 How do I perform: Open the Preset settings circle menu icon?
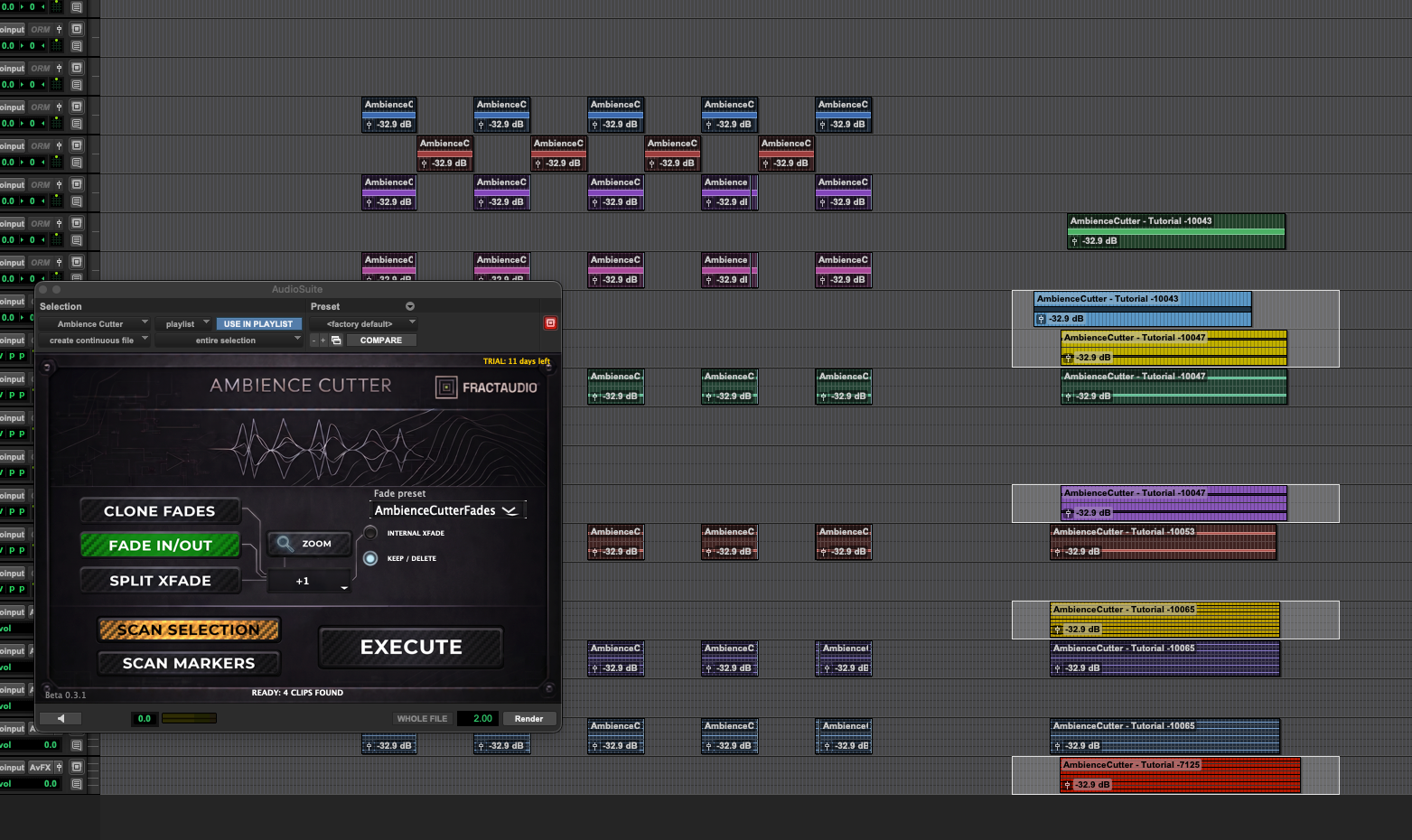pyautogui.click(x=410, y=306)
